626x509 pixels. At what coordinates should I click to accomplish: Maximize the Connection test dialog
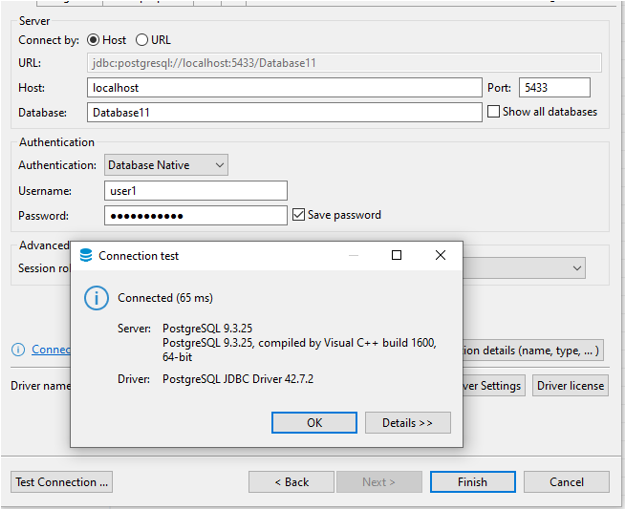[396, 255]
